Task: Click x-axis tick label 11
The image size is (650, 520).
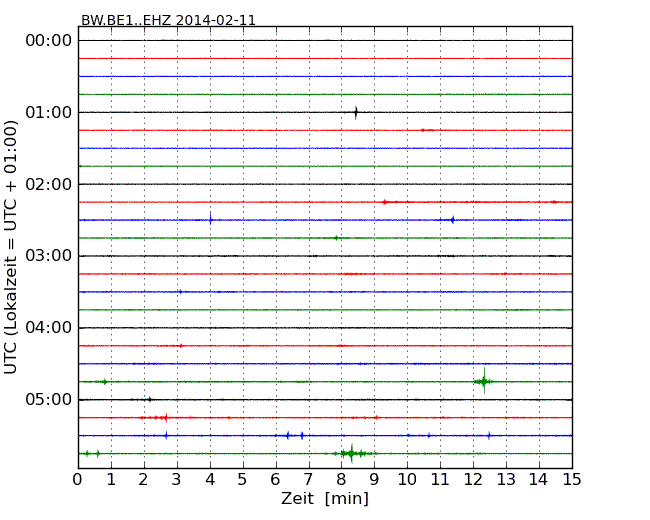Action: tap(440, 480)
